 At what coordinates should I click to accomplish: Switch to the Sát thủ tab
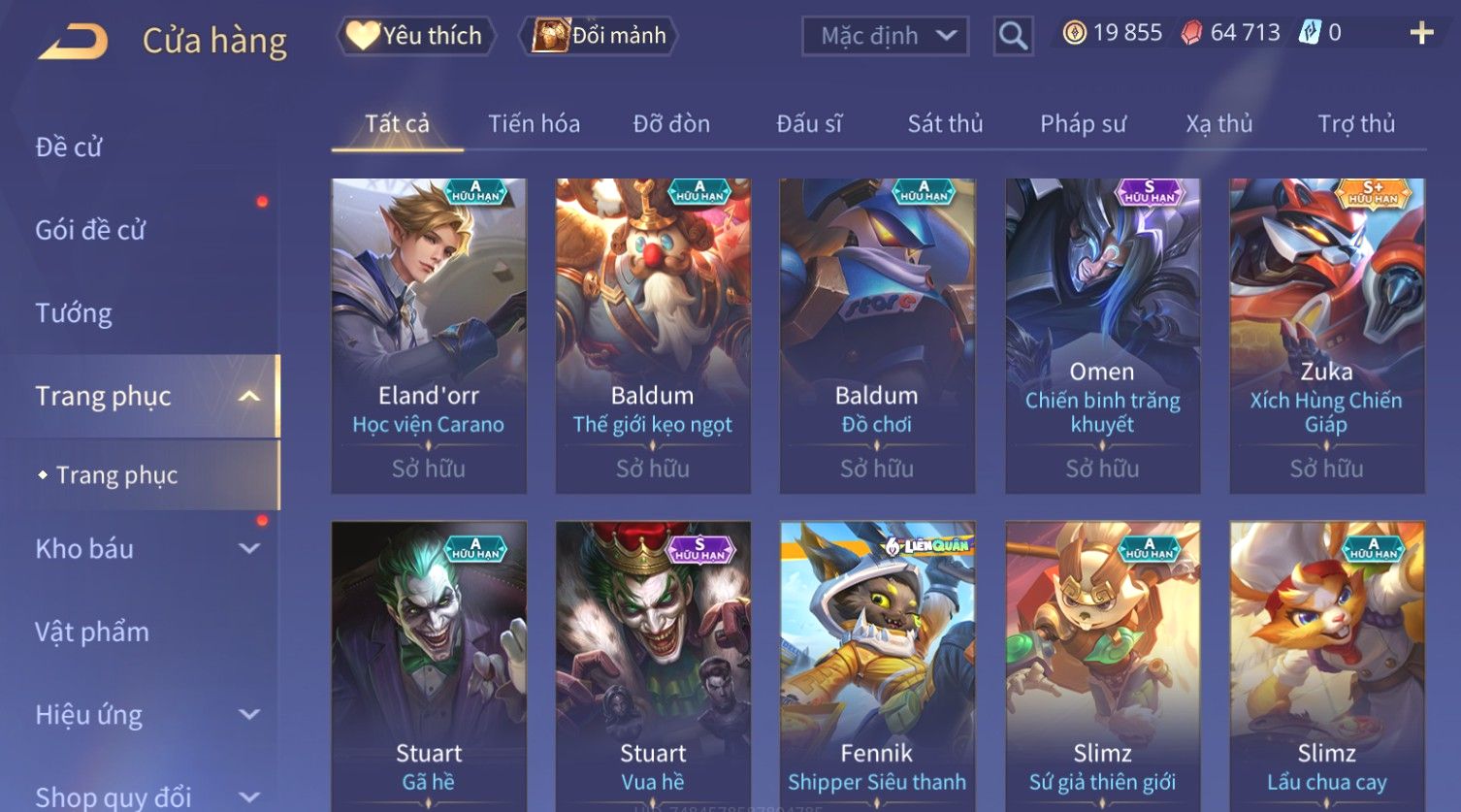[x=945, y=124]
